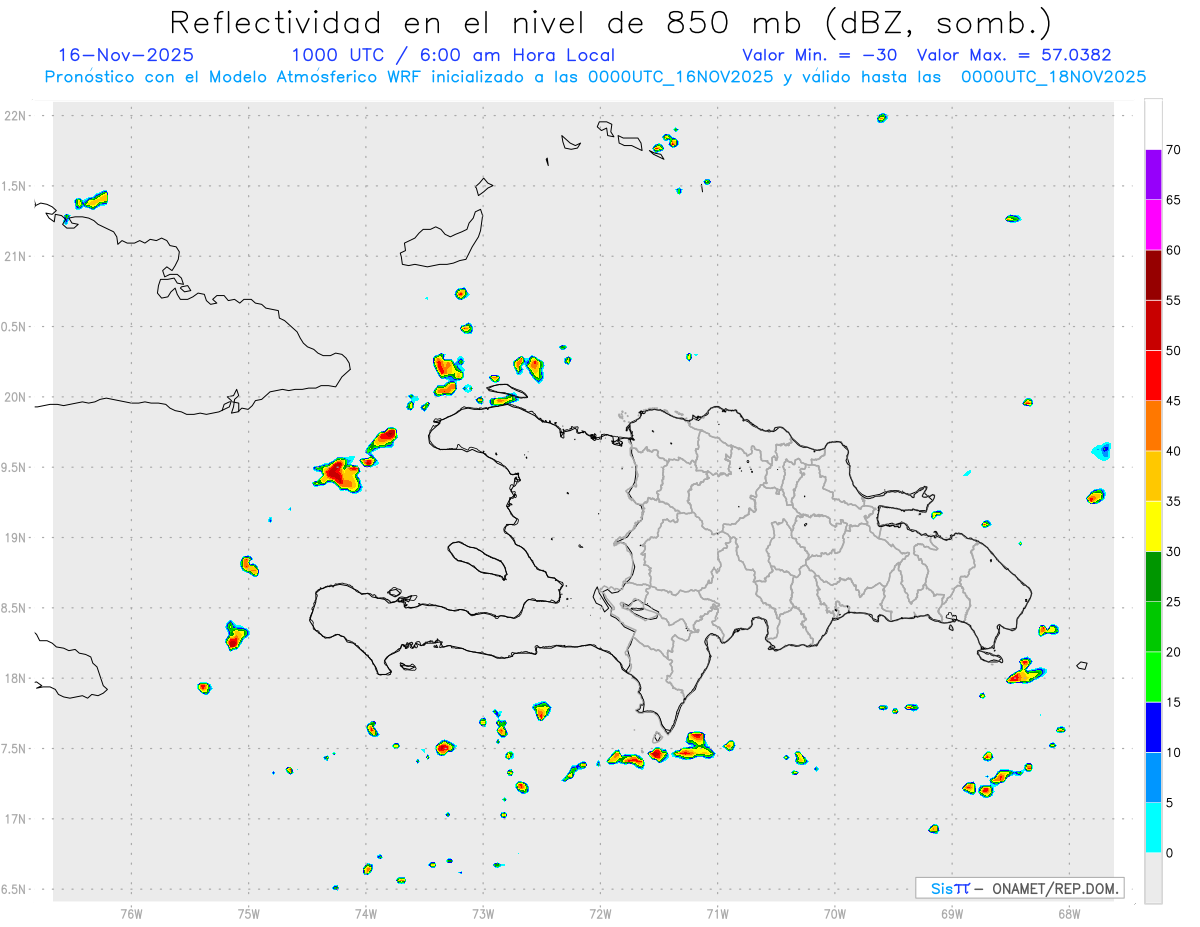Select the dark red 50-55 dBZ segment

(1153, 325)
